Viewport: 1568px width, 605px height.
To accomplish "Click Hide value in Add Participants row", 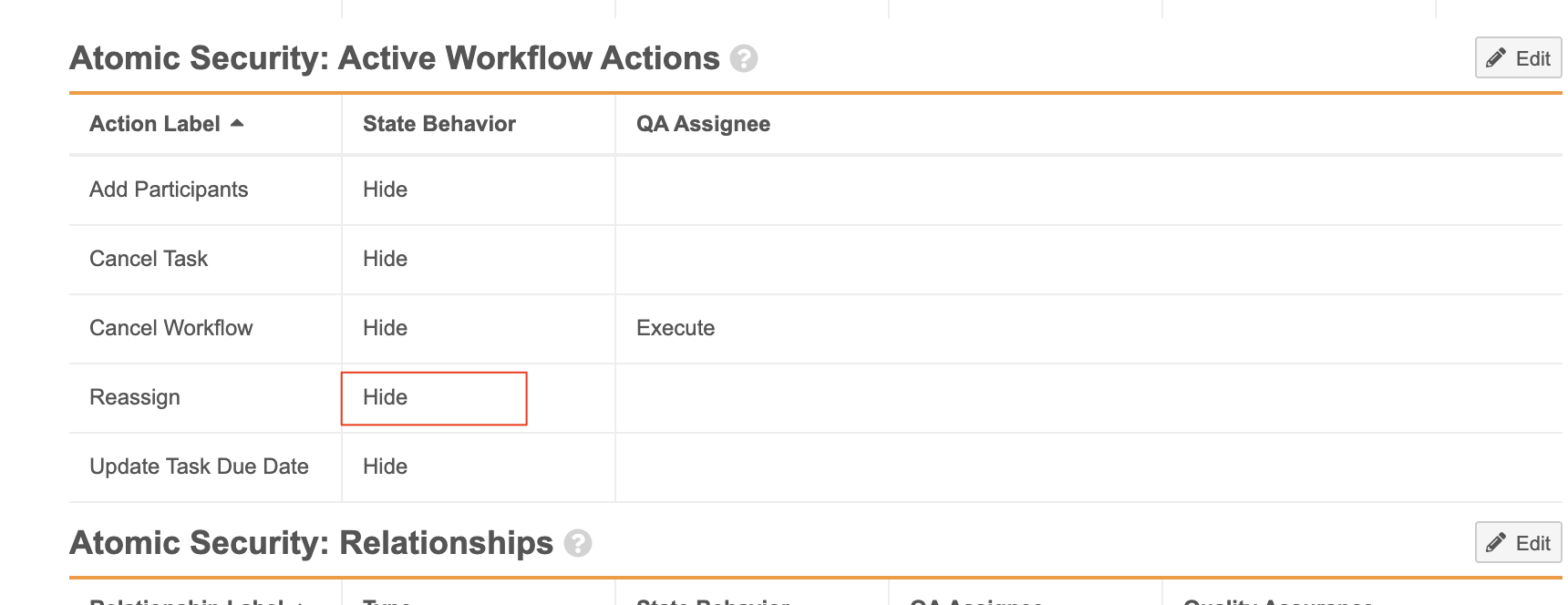I will pyautogui.click(x=385, y=190).
